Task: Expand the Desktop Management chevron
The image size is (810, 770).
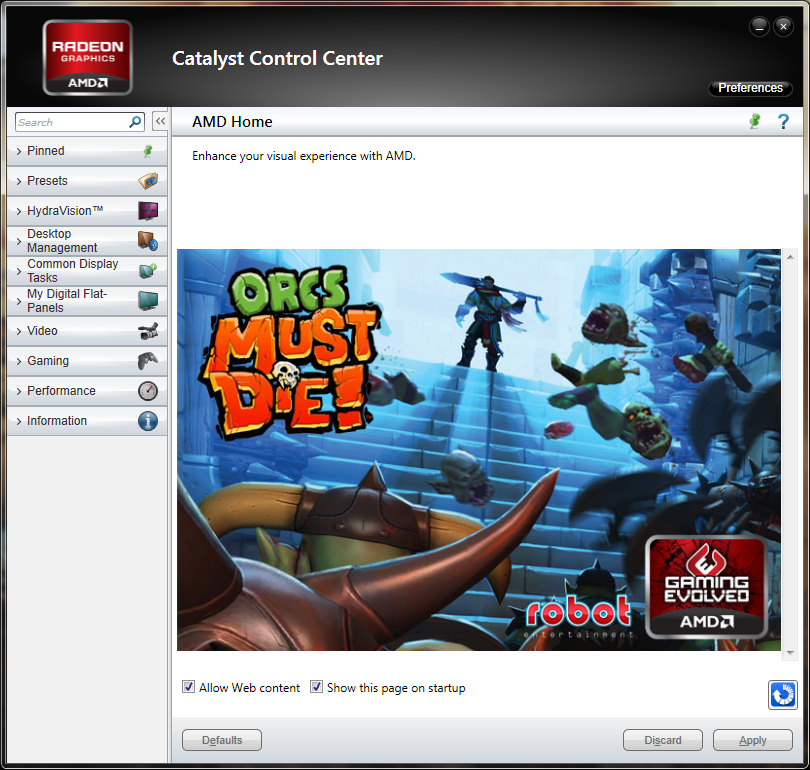Action: coord(19,241)
